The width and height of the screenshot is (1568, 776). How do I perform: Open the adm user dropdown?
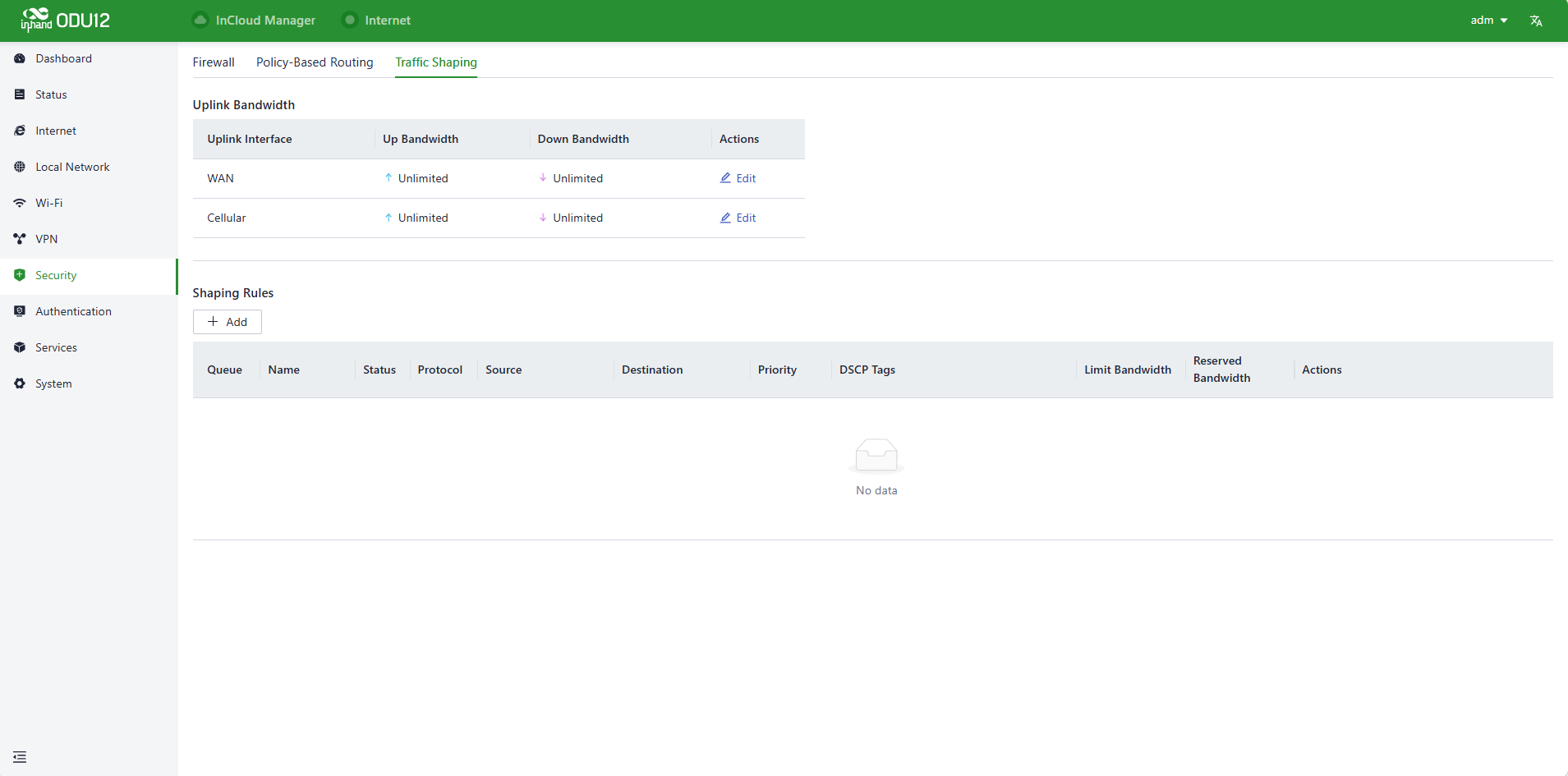1488,21
